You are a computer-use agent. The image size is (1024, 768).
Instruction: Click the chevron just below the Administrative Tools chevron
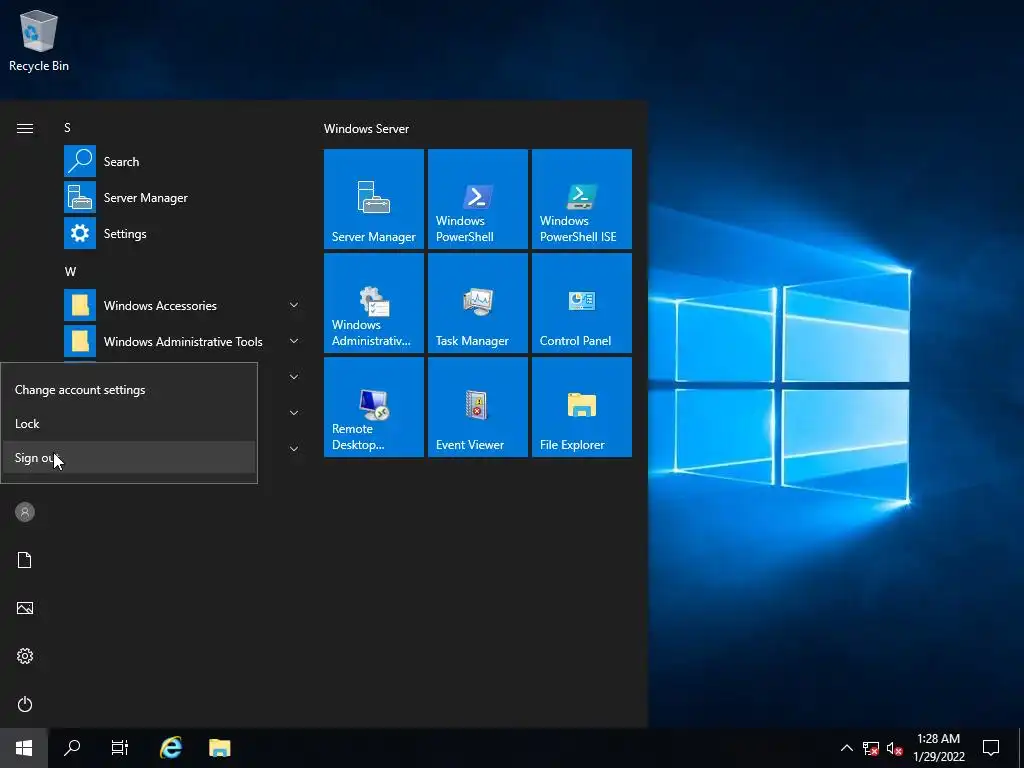click(294, 377)
